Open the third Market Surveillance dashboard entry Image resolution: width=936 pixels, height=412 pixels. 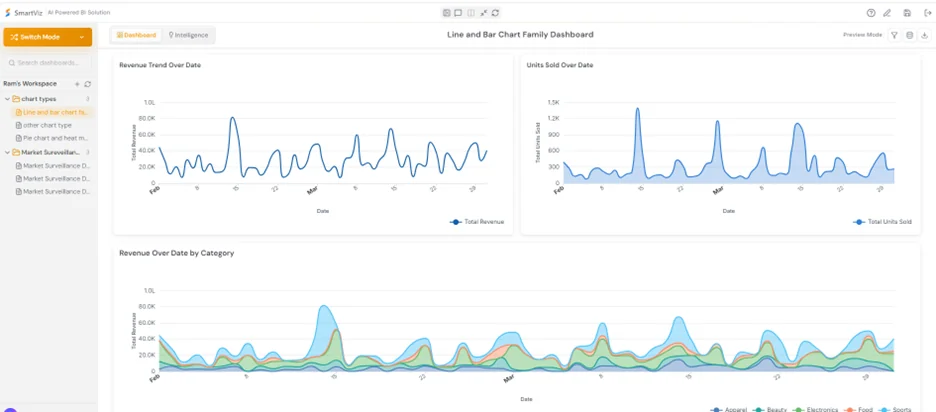point(52,192)
